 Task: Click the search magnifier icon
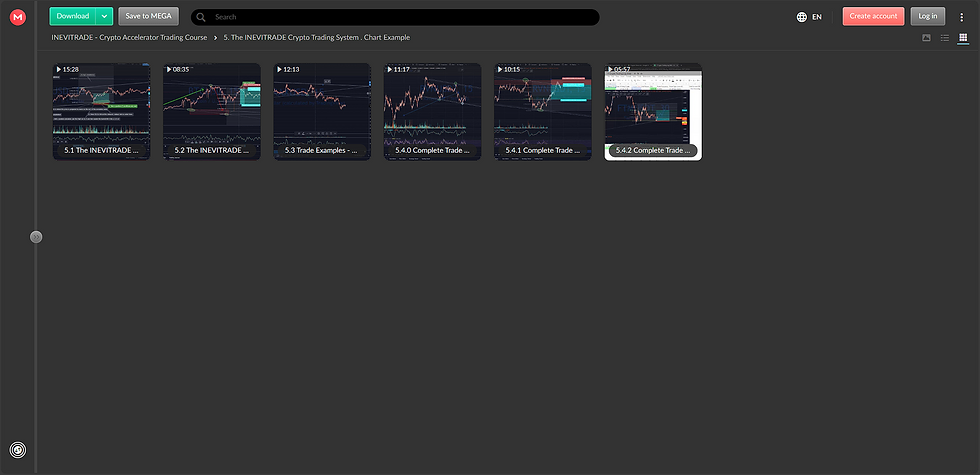click(x=201, y=17)
